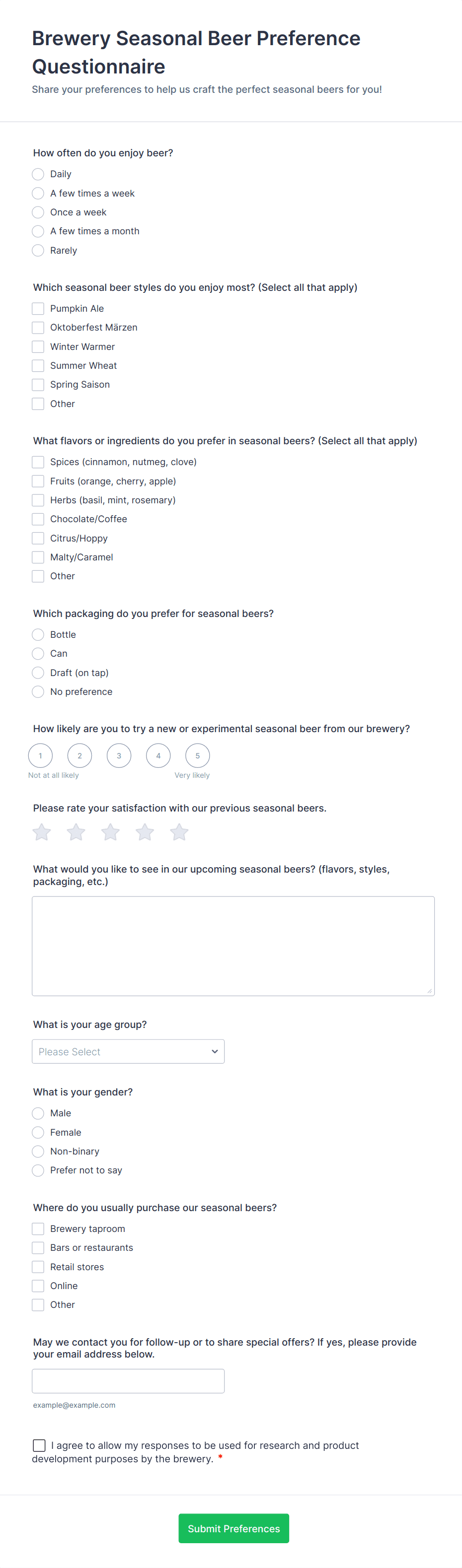Tick the Chocolate/Coffee flavor checkbox

[x=38, y=519]
